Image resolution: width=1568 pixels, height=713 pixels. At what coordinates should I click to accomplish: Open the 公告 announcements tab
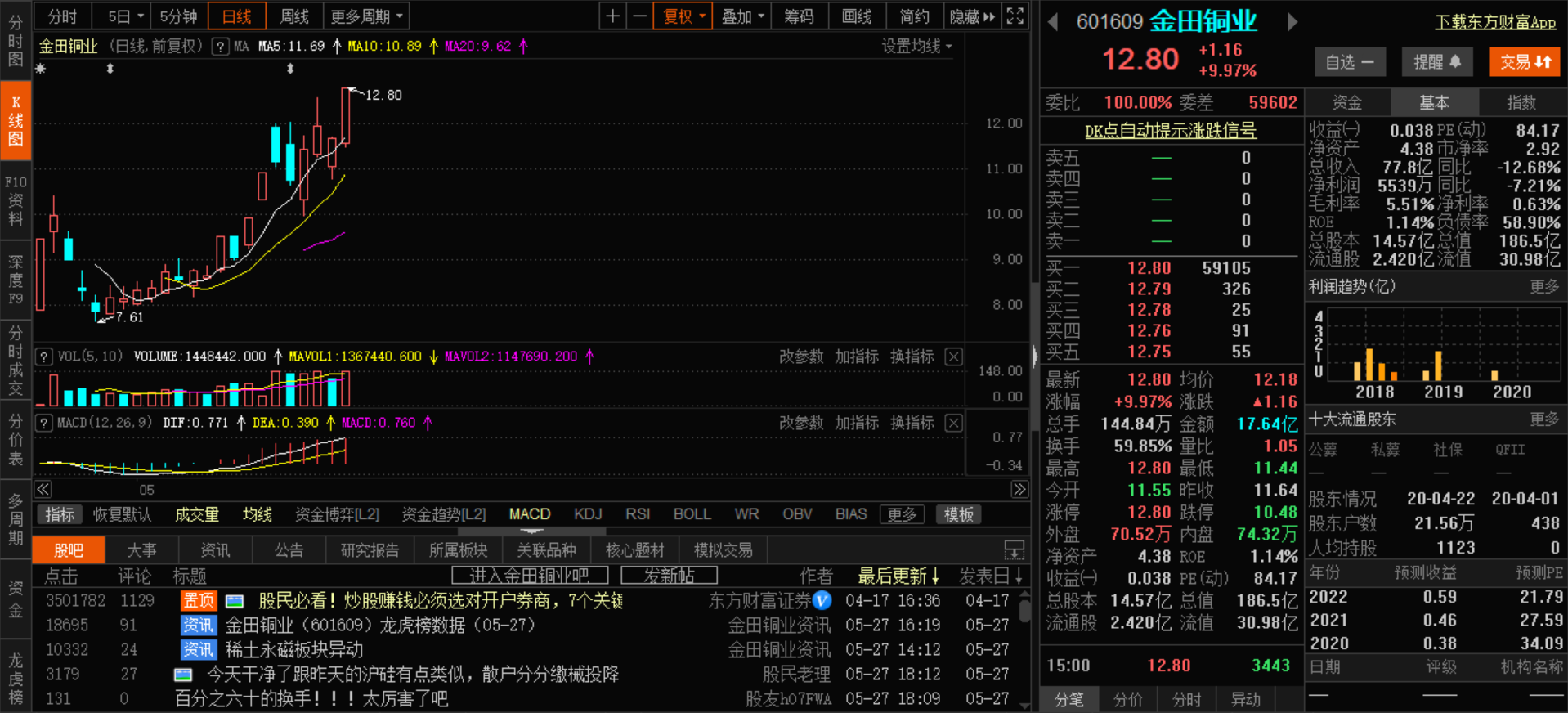(x=289, y=550)
